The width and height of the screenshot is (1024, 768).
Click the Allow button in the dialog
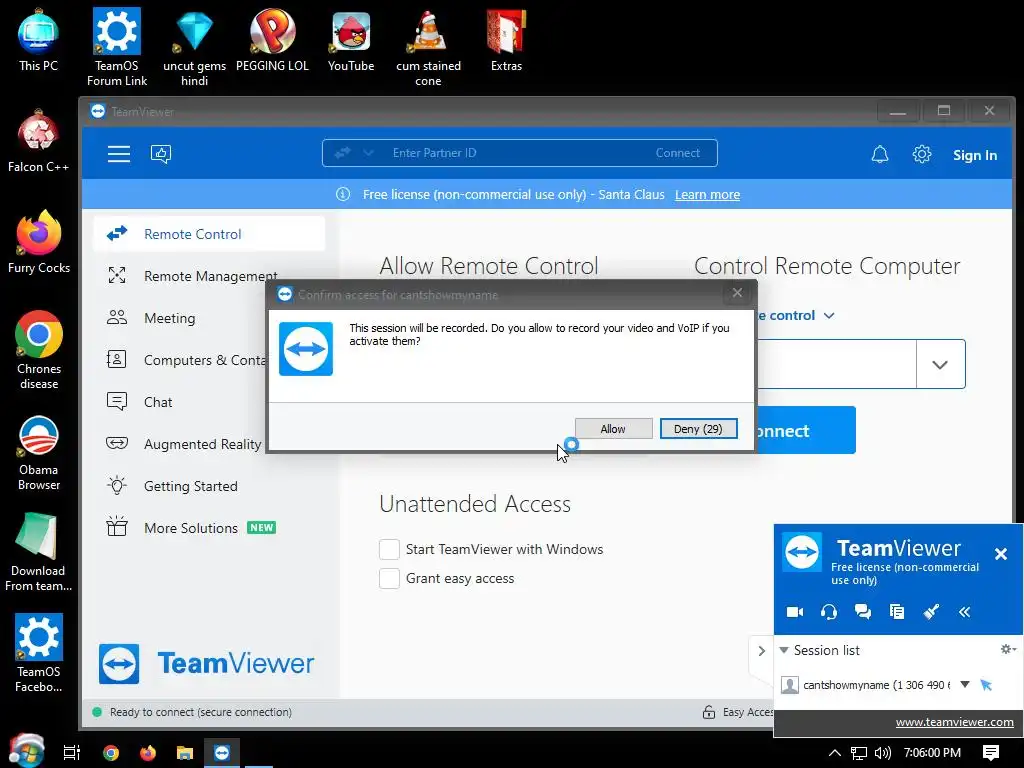(613, 429)
